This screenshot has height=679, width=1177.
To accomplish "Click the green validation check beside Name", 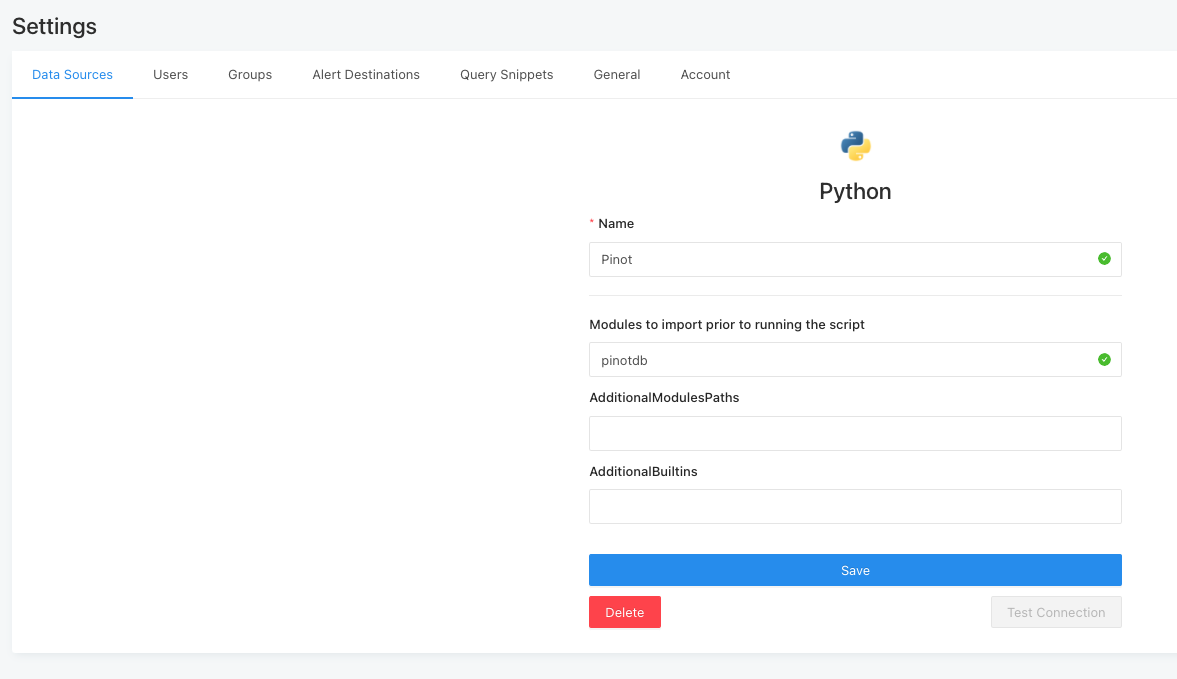I will pos(1104,258).
